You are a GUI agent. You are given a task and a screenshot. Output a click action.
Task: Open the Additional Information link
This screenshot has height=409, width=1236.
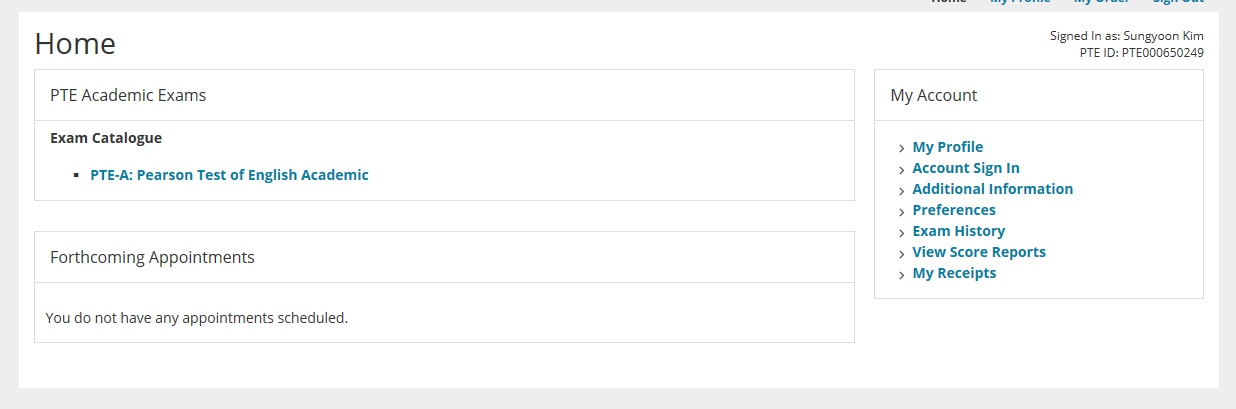point(992,189)
